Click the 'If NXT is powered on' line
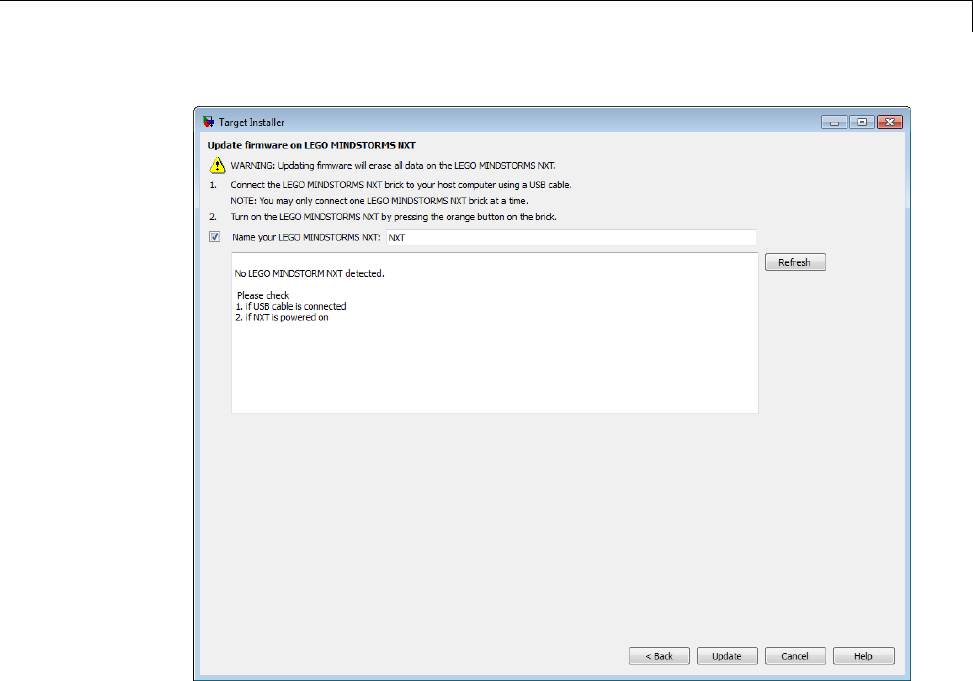The width and height of the screenshot is (973, 681). pos(282,317)
